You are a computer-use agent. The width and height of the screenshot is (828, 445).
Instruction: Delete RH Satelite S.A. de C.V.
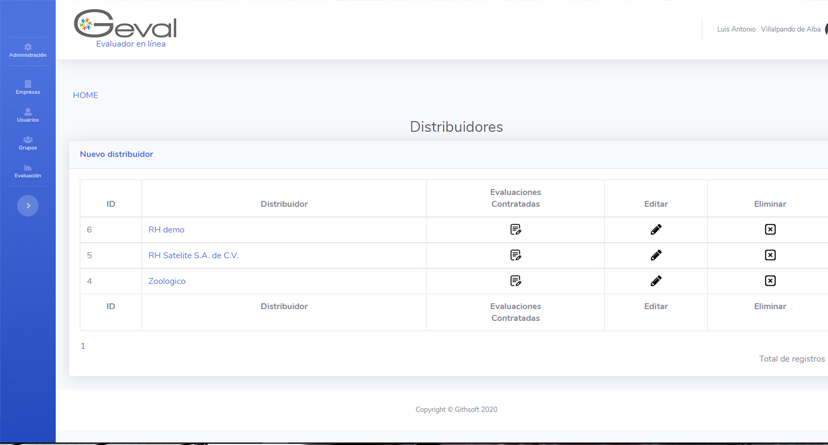[x=770, y=255]
